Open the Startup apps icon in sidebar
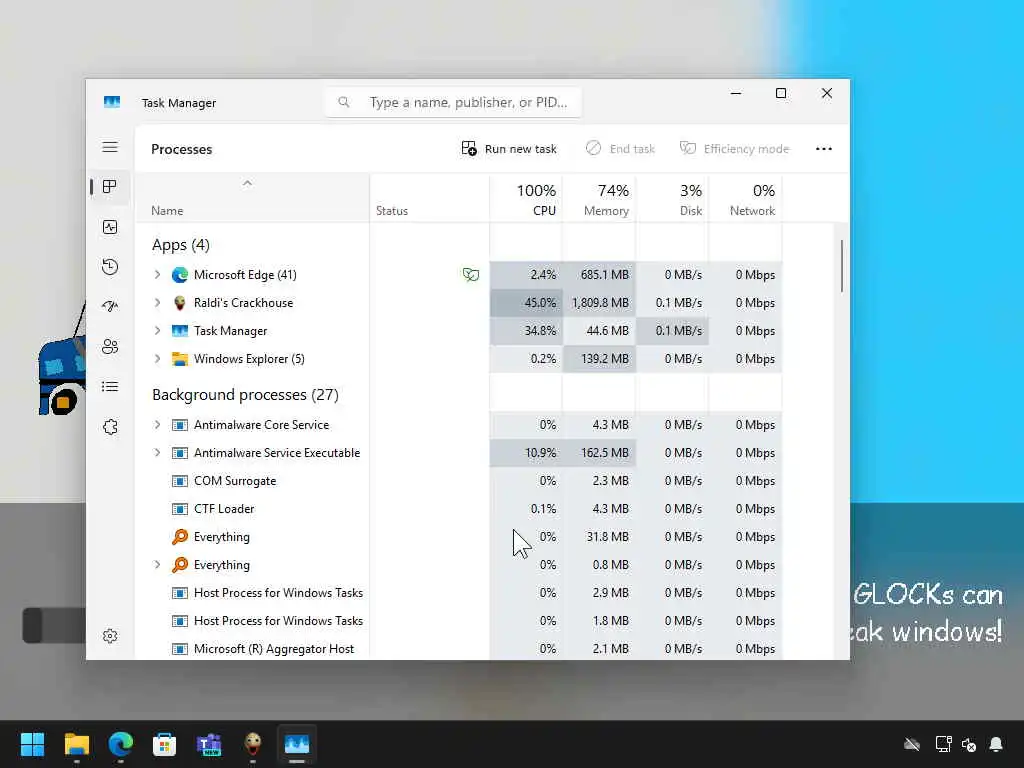This screenshot has width=1024, height=768. (x=110, y=306)
